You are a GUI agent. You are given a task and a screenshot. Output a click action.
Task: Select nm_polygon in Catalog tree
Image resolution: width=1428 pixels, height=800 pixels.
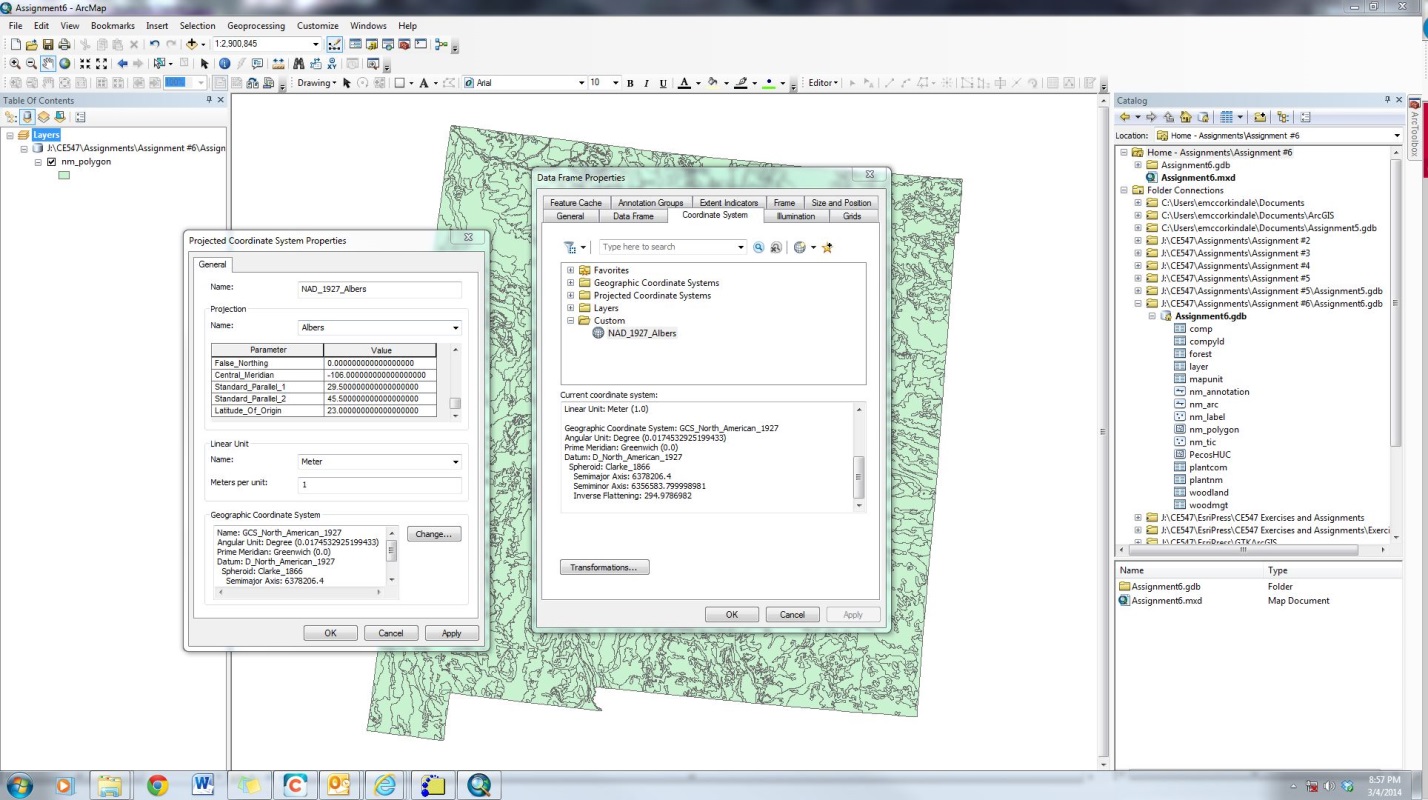1214,430
